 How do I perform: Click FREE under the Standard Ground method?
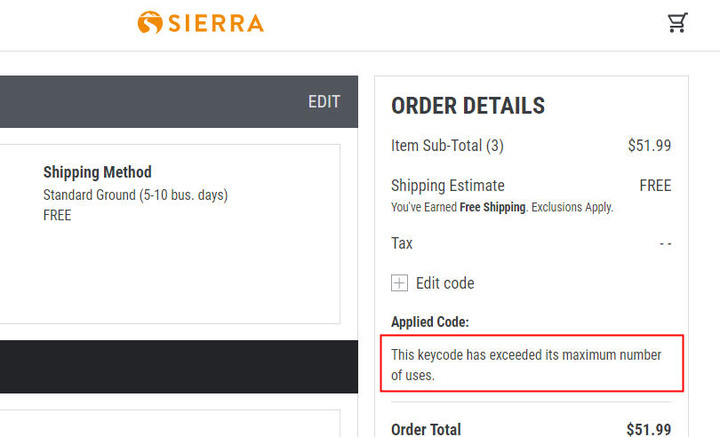[57, 215]
